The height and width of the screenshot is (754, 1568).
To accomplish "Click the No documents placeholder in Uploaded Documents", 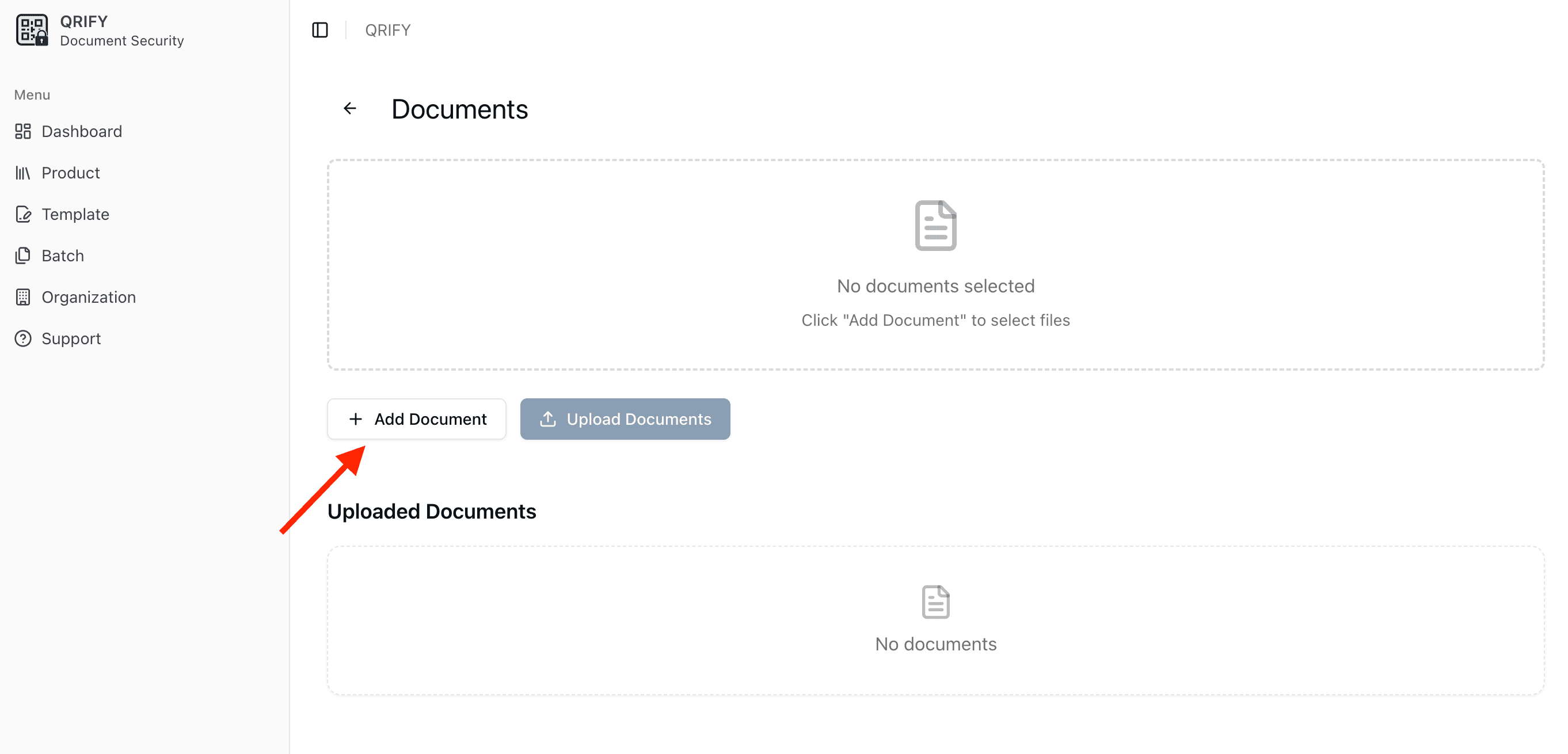I will [935, 644].
